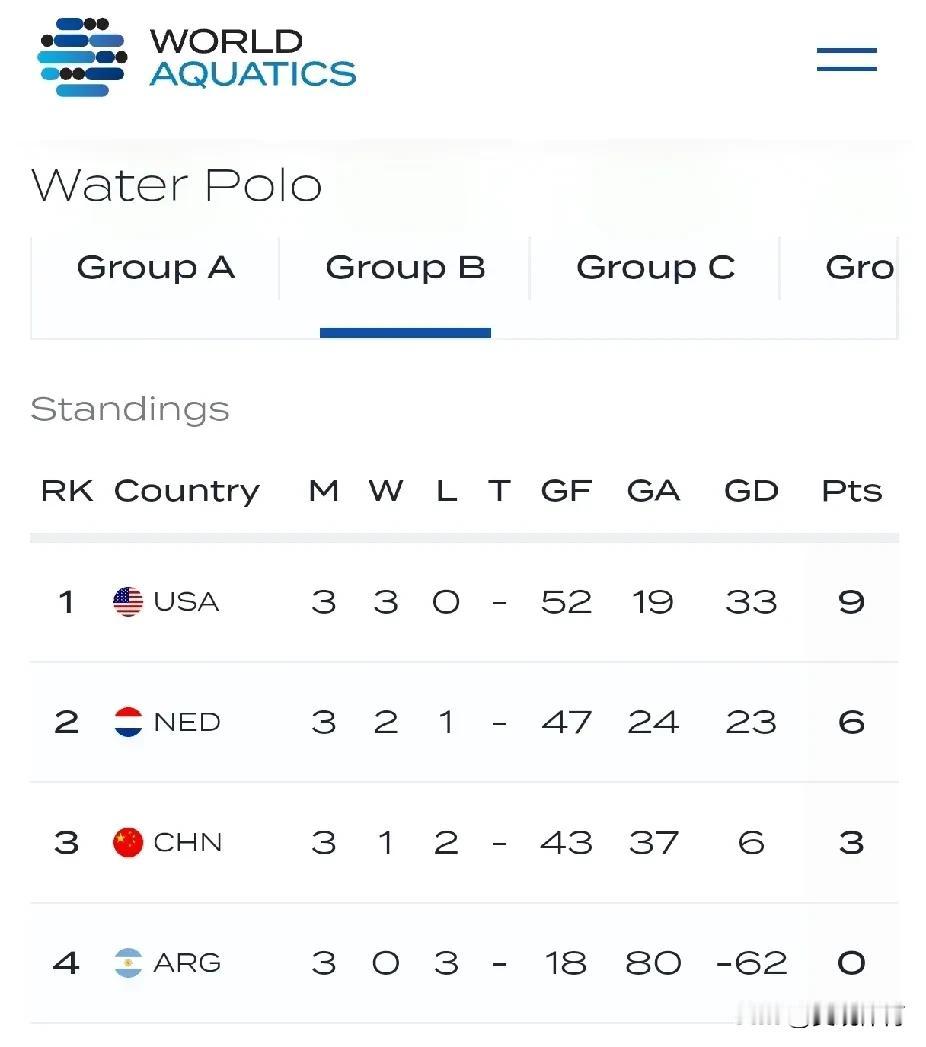Image resolution: width=926 pixels, height=1047 pixels.
Task: Click the China flag icon
Action: [128, 843]
